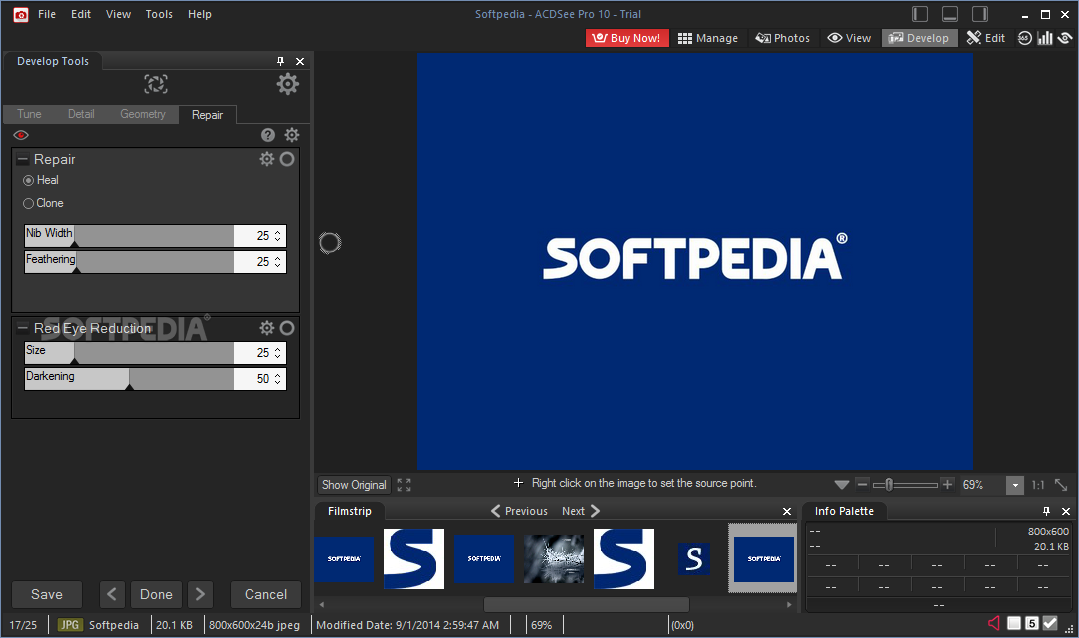
Task: Reset Repair group with circle icon
Action: point(287,159)
